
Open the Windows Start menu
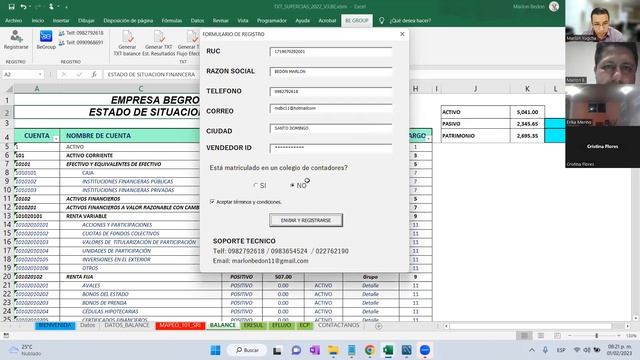click(x=216, y=350)
